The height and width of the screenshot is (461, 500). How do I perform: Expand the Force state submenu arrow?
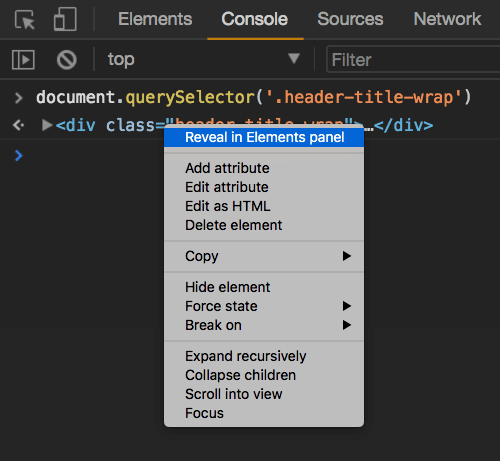(x=347, y=306)
